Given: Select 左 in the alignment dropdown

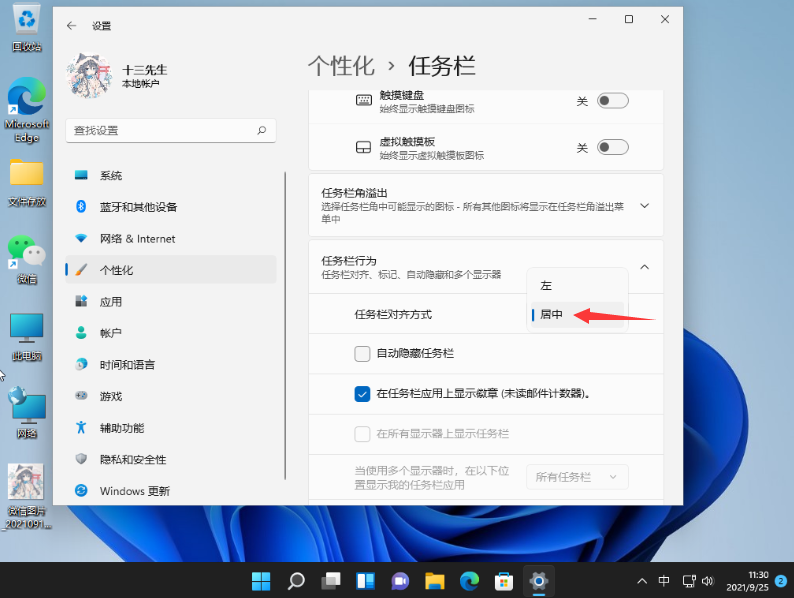Looking at the screenshot, I should click(546, 285).
